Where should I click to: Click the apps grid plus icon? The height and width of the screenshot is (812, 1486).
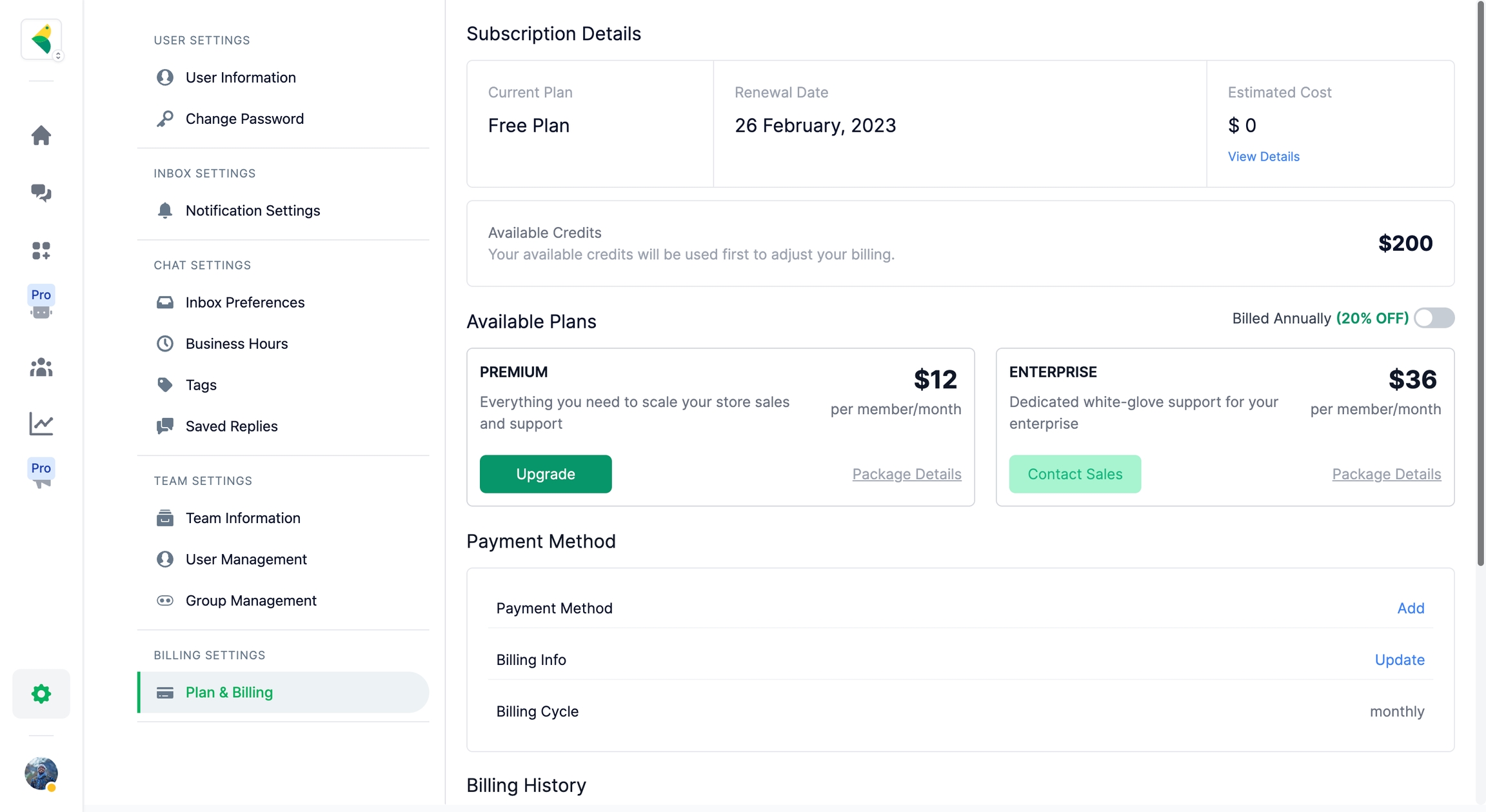pos(41,250)
